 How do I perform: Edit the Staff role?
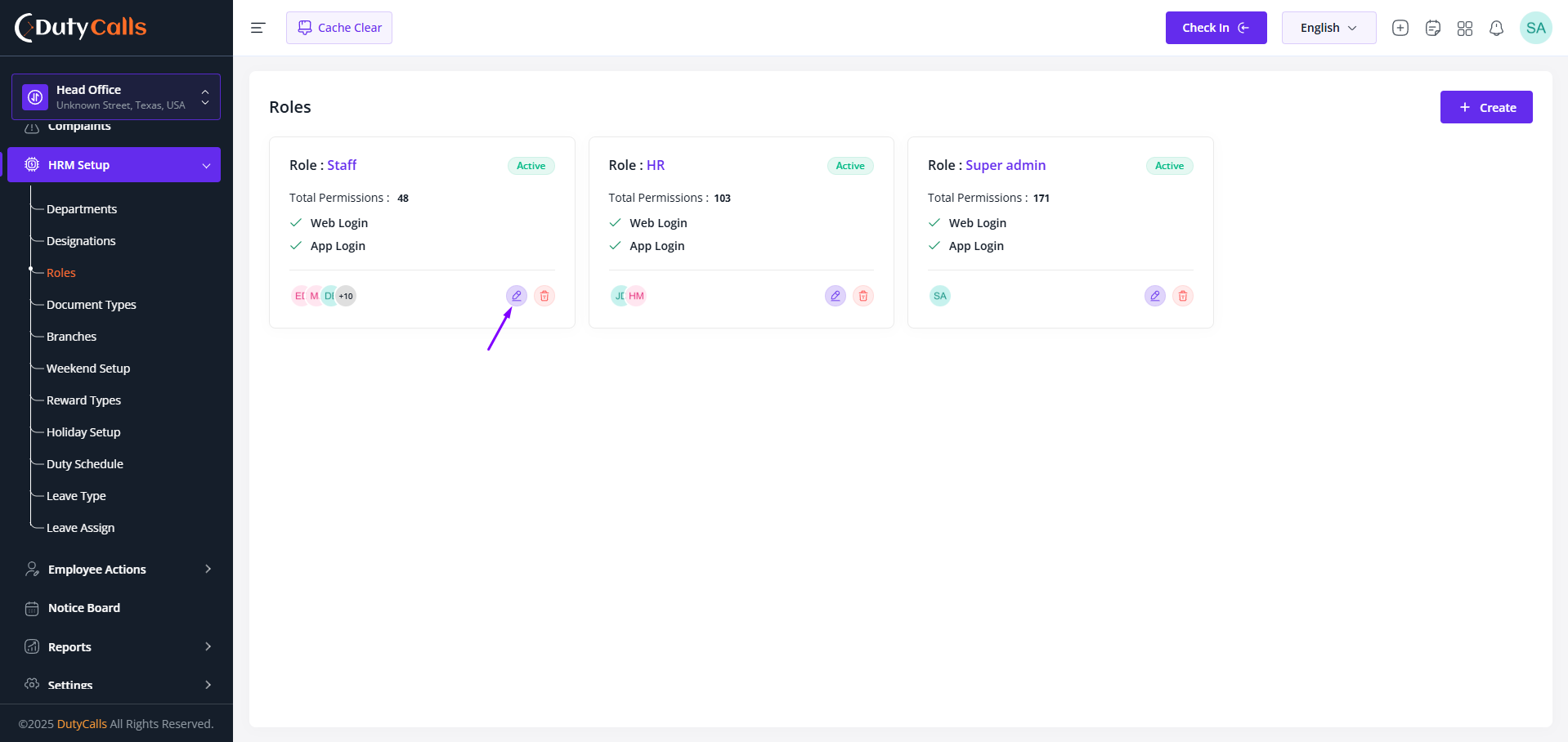(x=517, y=296)
